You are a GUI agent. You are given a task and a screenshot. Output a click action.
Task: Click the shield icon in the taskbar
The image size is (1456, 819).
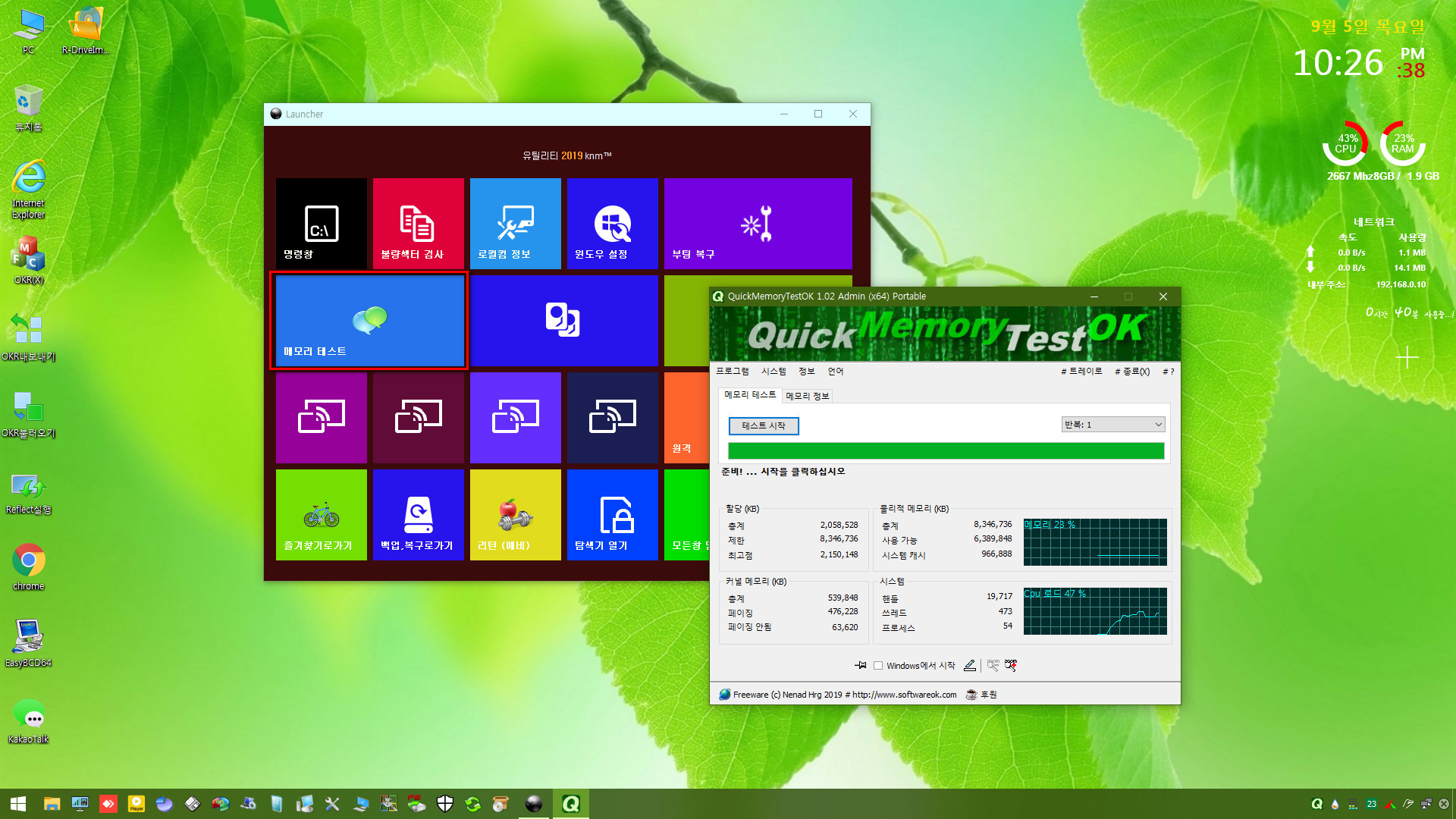[445, 804]
